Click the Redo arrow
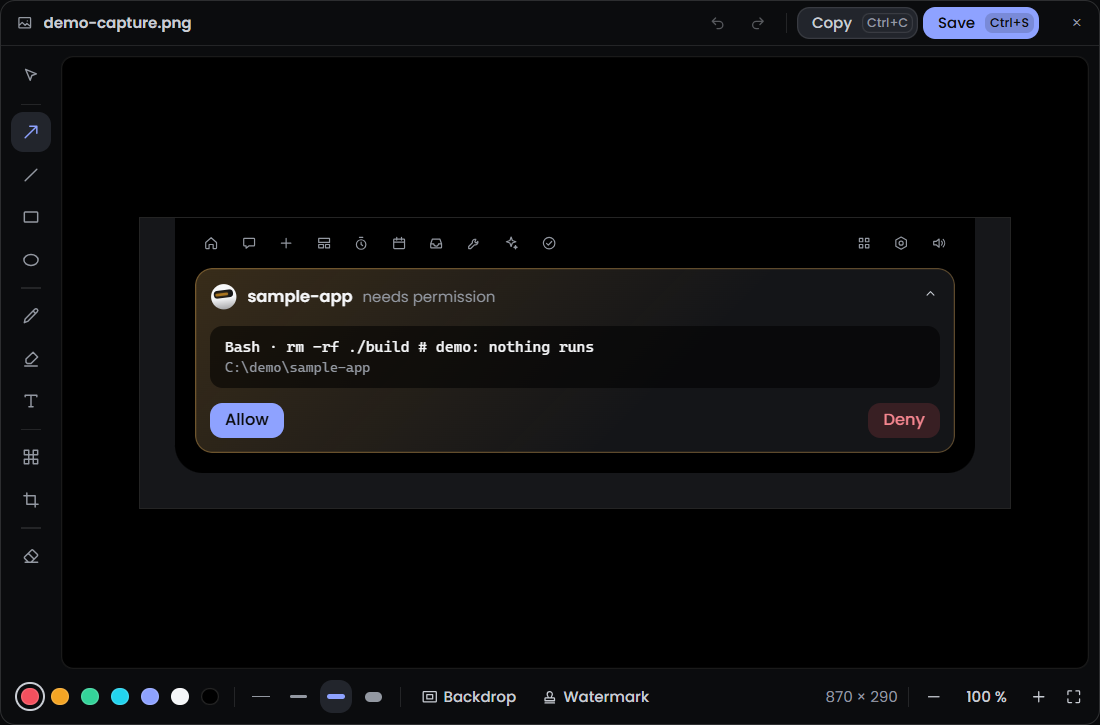The height and width of the screenshot is (725, 1100). [758, 23]
